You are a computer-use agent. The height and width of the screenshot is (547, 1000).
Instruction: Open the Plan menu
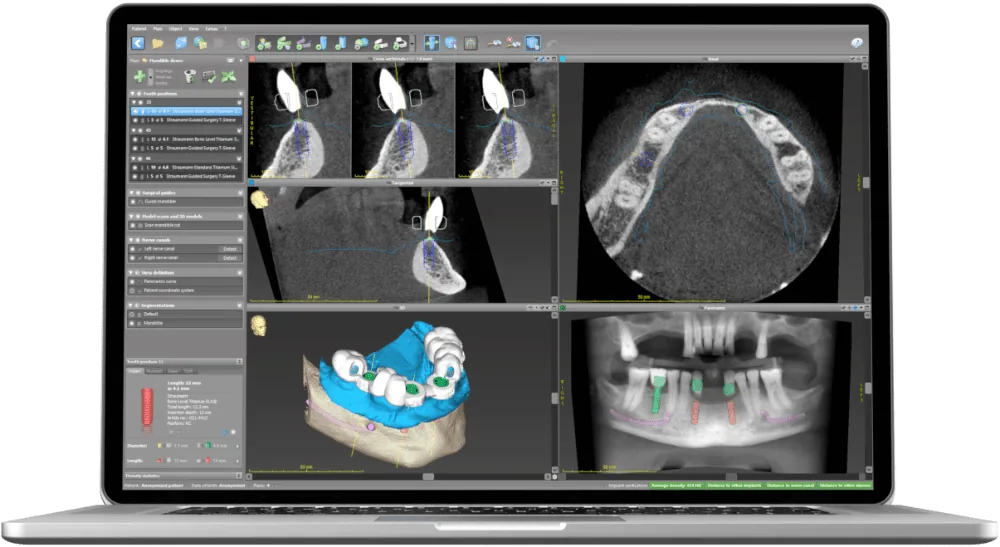(158, 29)
